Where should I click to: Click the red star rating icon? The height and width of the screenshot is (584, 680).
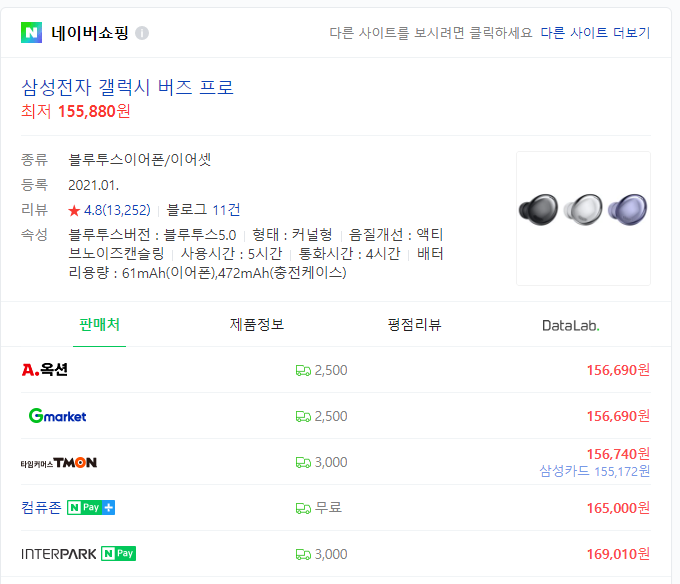(x=74, y=211)
